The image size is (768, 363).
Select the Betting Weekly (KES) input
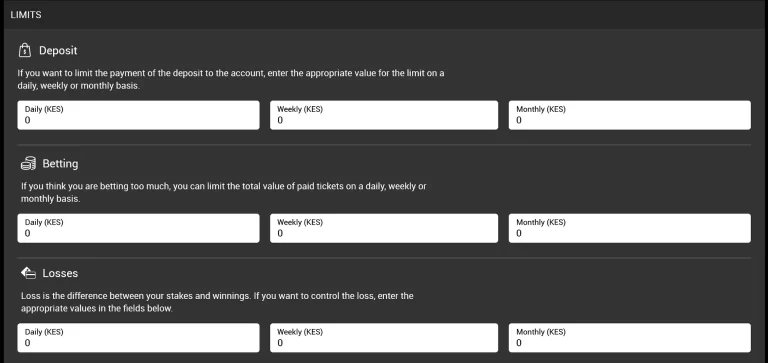(384, 228)
